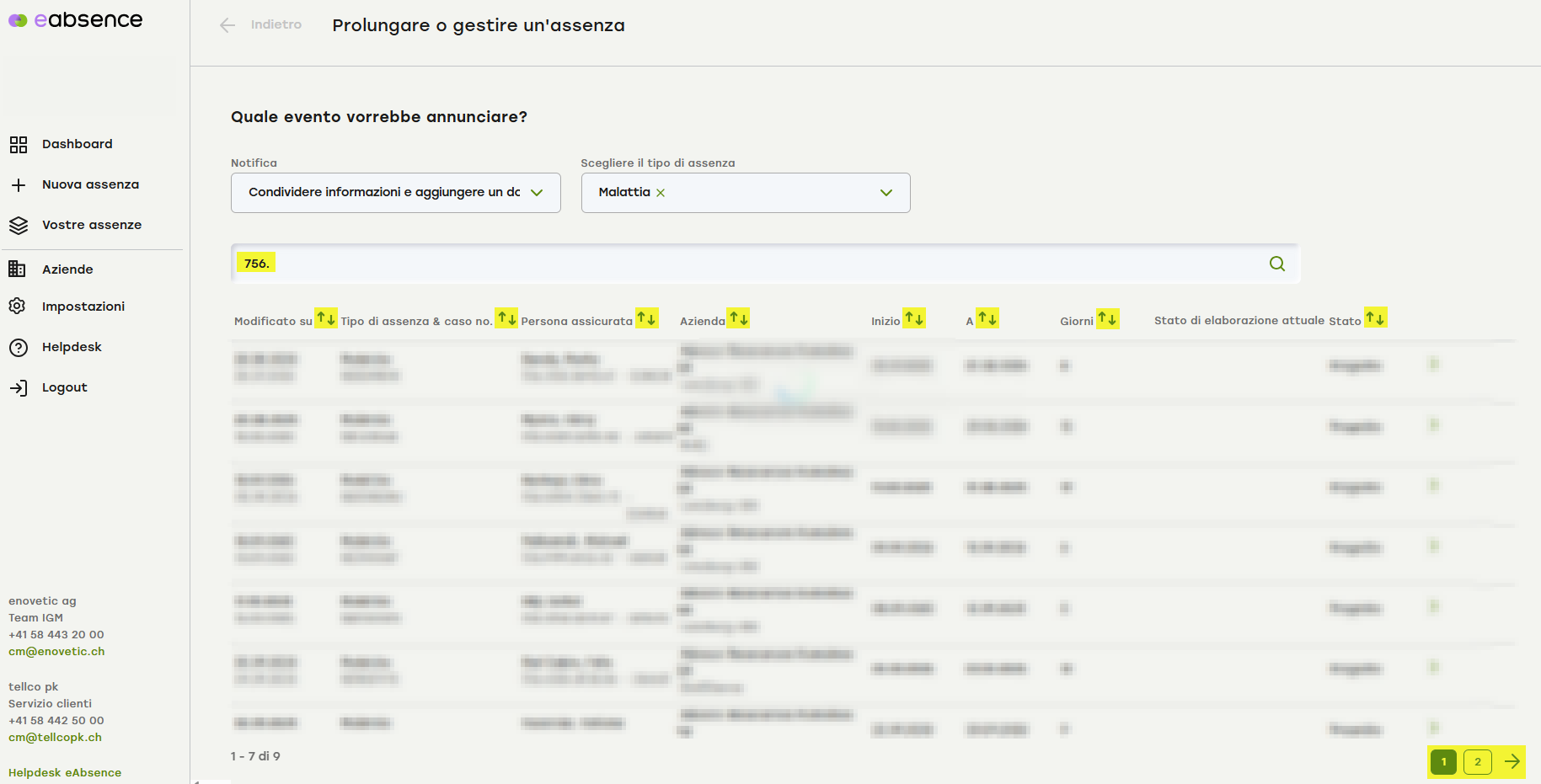Sort by Giorni column arrows
This screenshot has width=1541, height=784.
coord(1107,318)
